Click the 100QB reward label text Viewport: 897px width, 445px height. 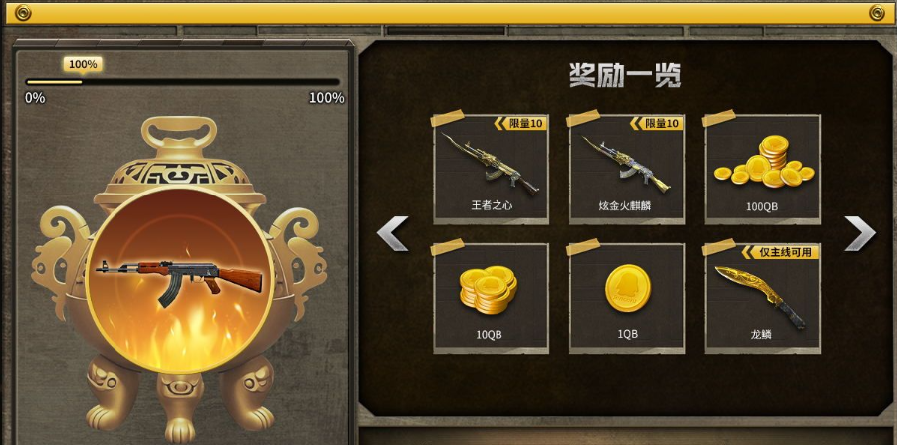(761, 206)
